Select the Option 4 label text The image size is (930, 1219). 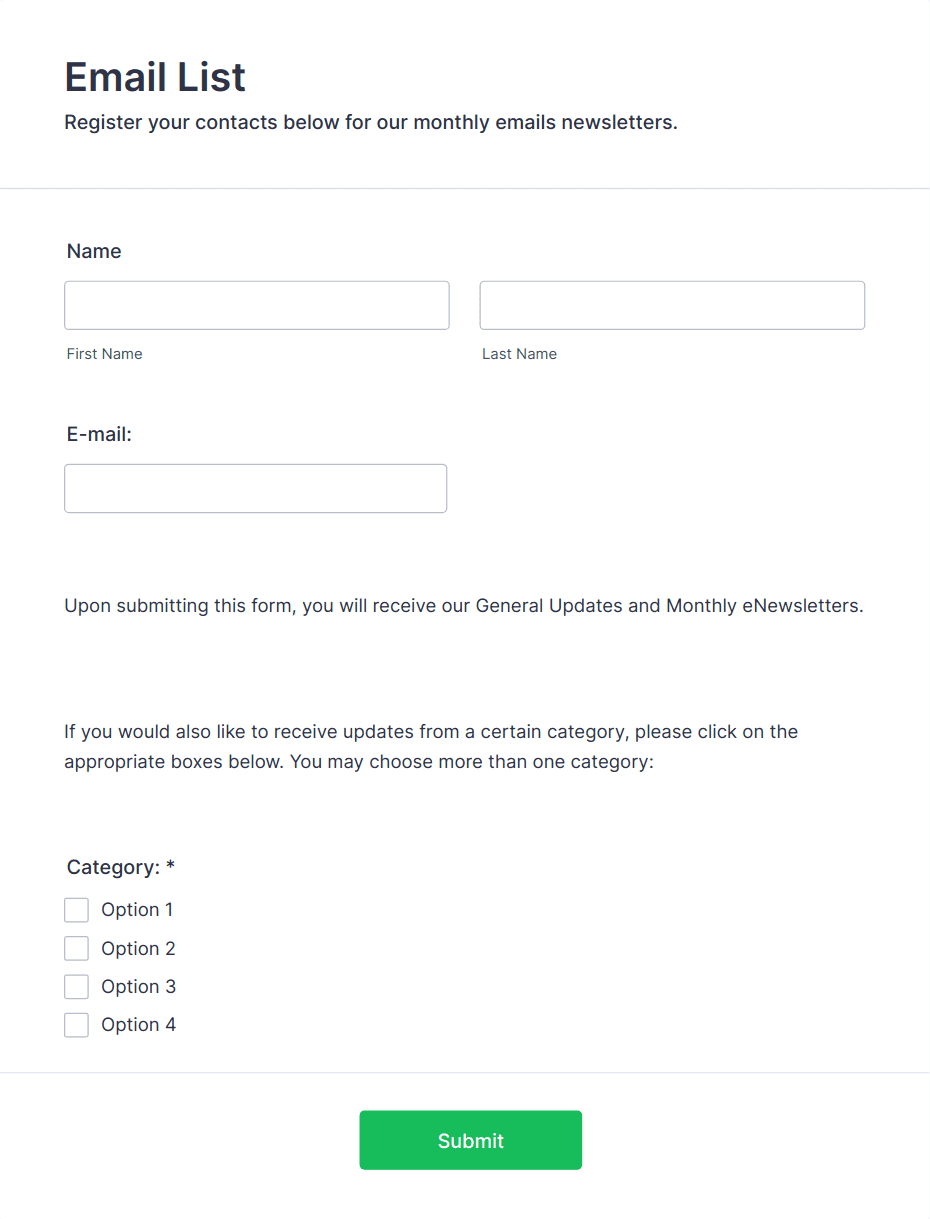click(138, 1024)
